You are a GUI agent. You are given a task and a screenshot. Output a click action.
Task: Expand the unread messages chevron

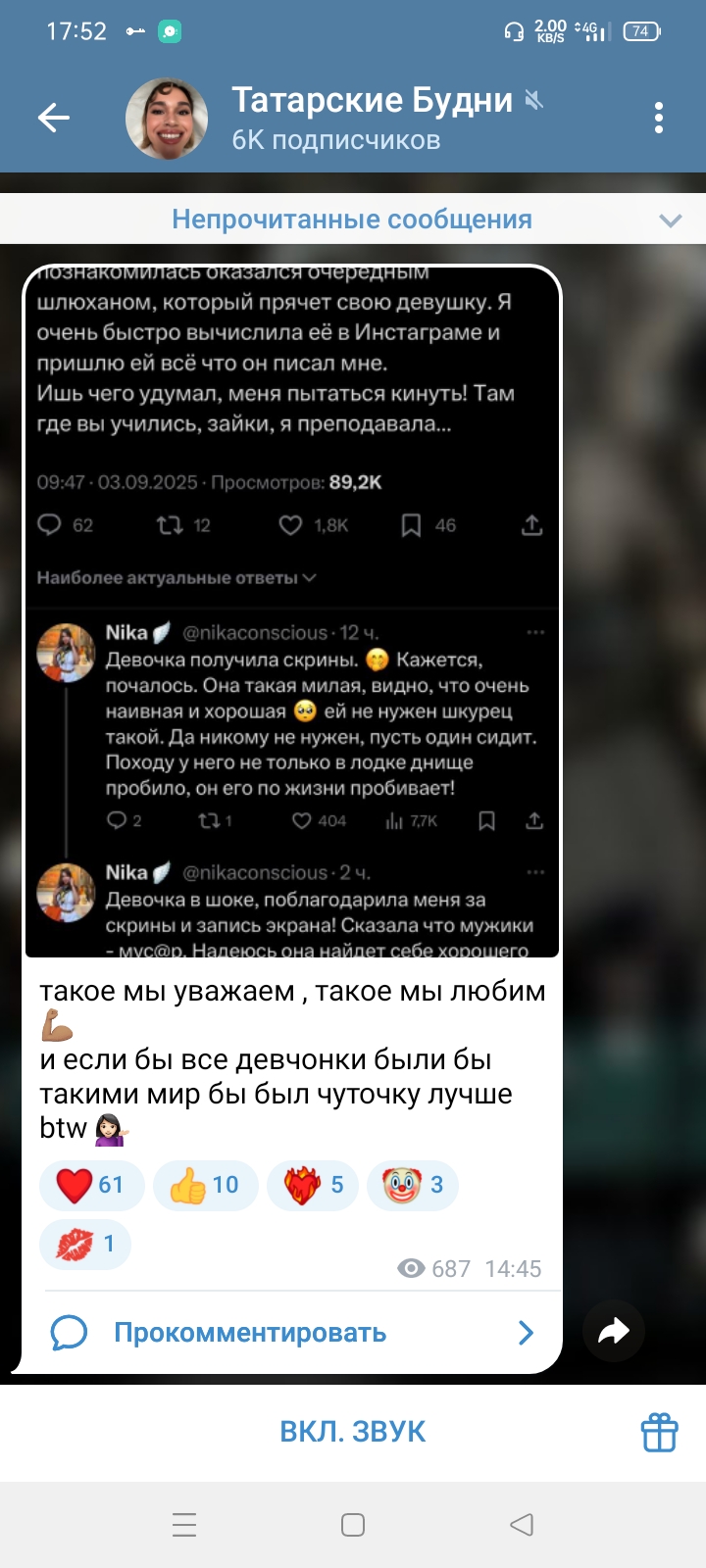pyautogui.click(x=671, y=220)
